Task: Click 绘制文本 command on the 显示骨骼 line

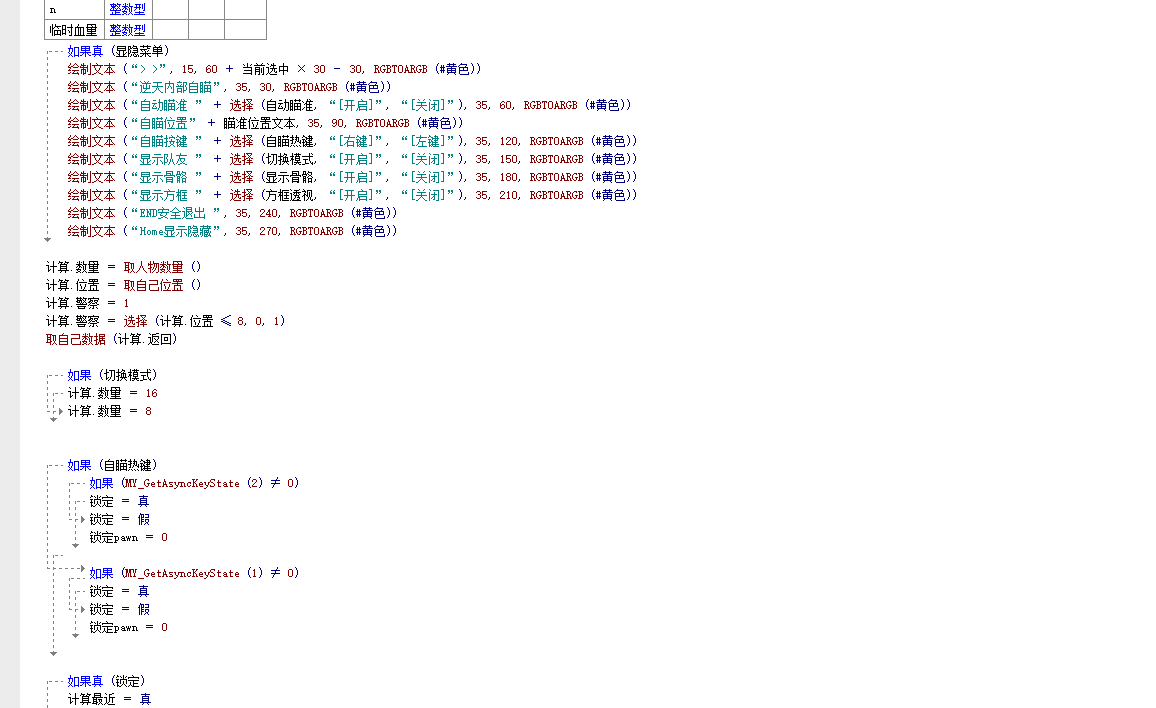Action: click(91, 177)
